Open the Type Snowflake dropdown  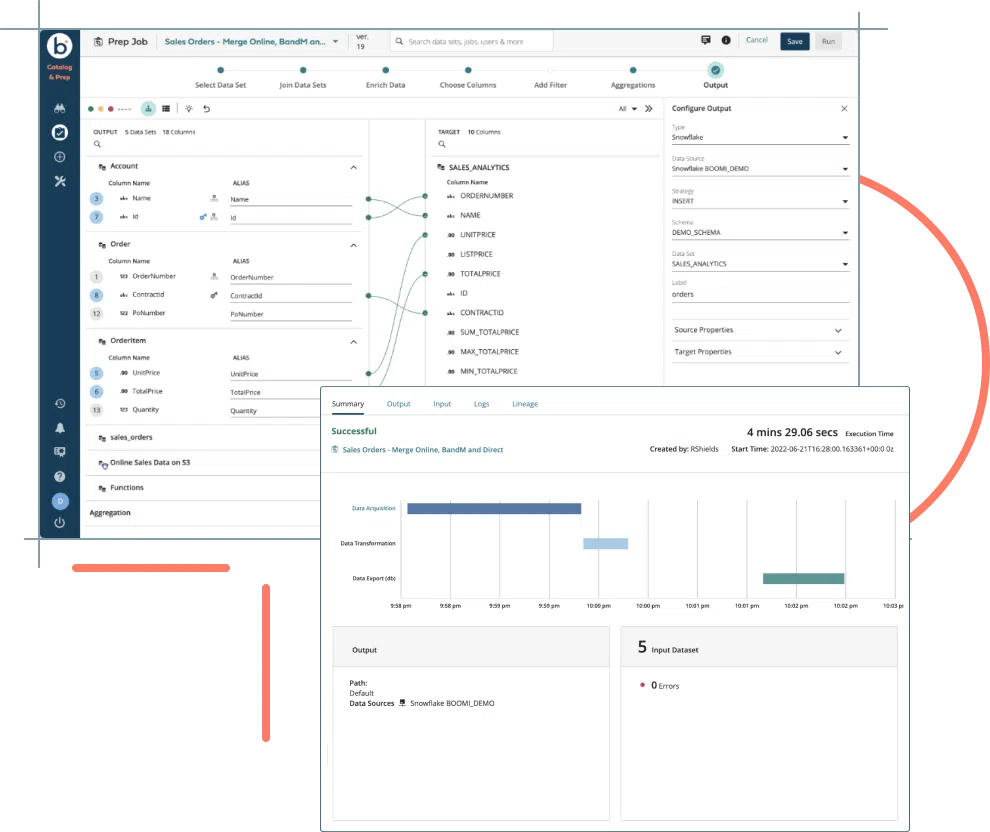(760, 137)
